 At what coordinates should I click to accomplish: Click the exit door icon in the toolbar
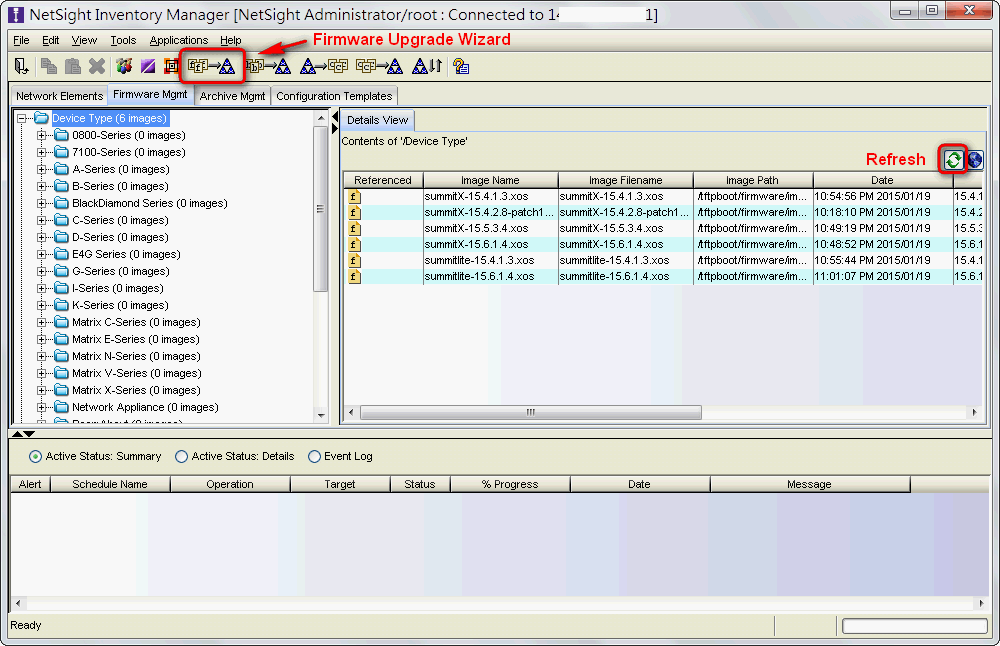[21, 66]
